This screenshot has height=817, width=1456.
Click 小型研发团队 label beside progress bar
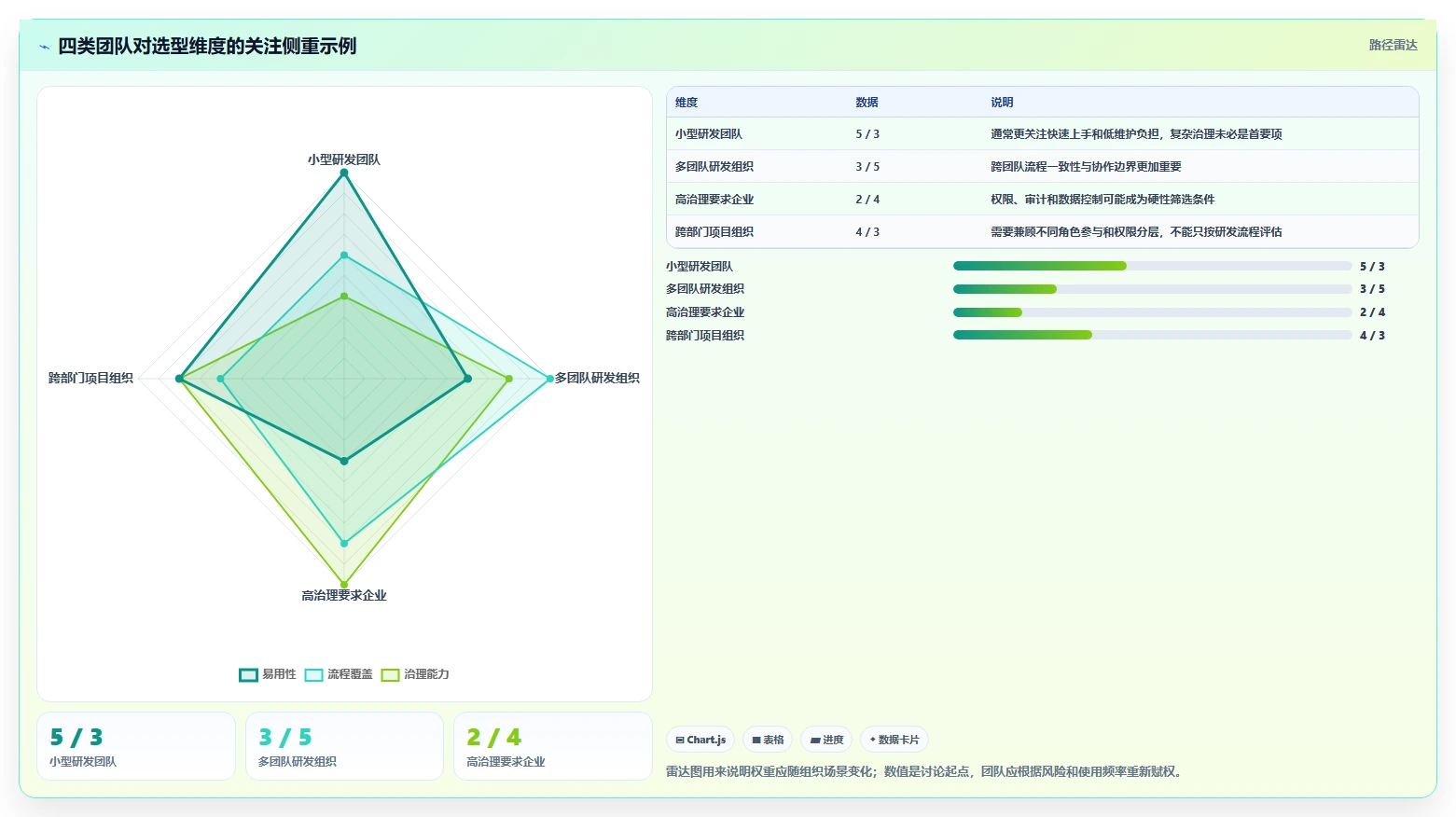click(x=700, y=267)
